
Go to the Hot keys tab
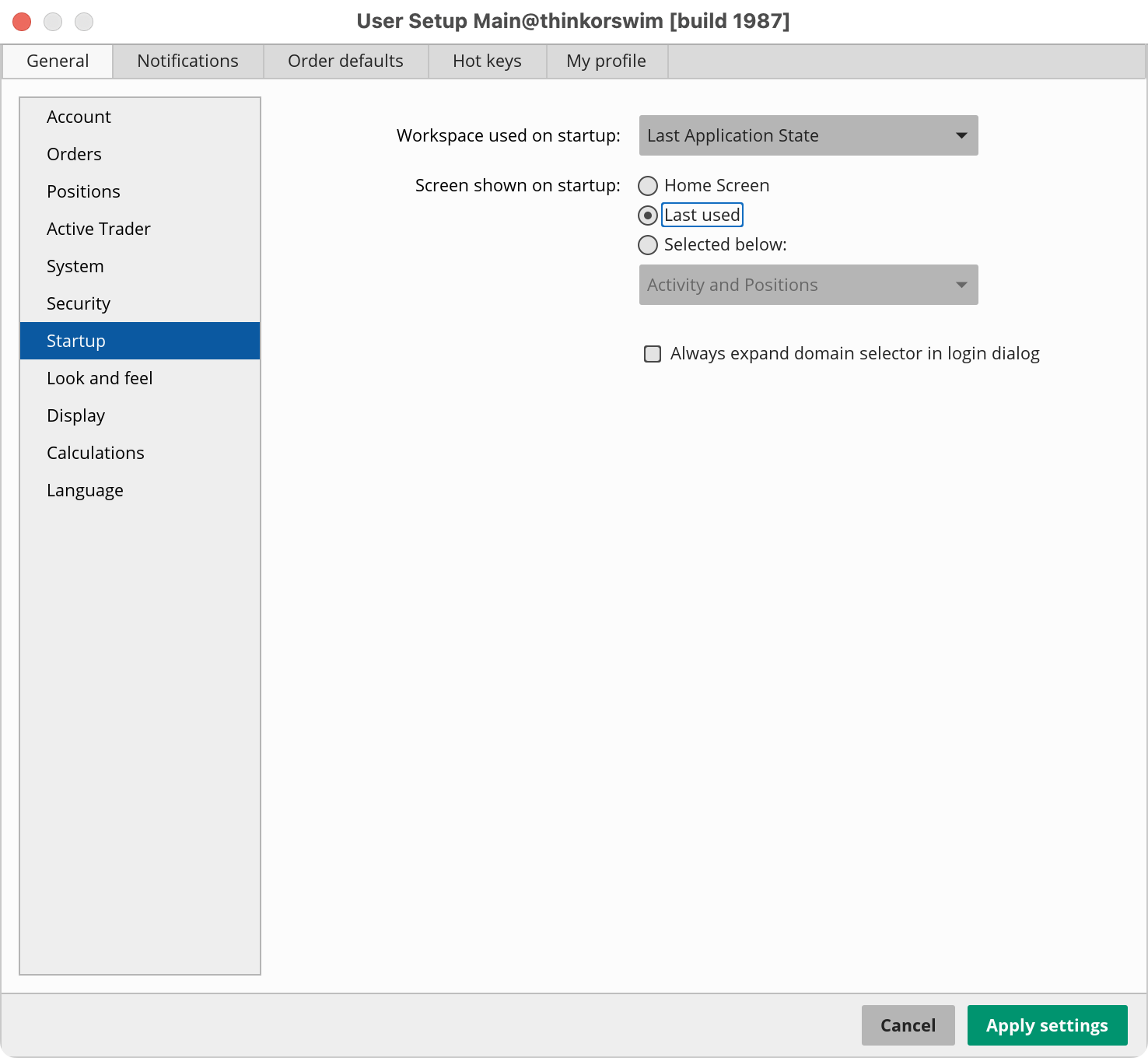[x=487, y=61]
